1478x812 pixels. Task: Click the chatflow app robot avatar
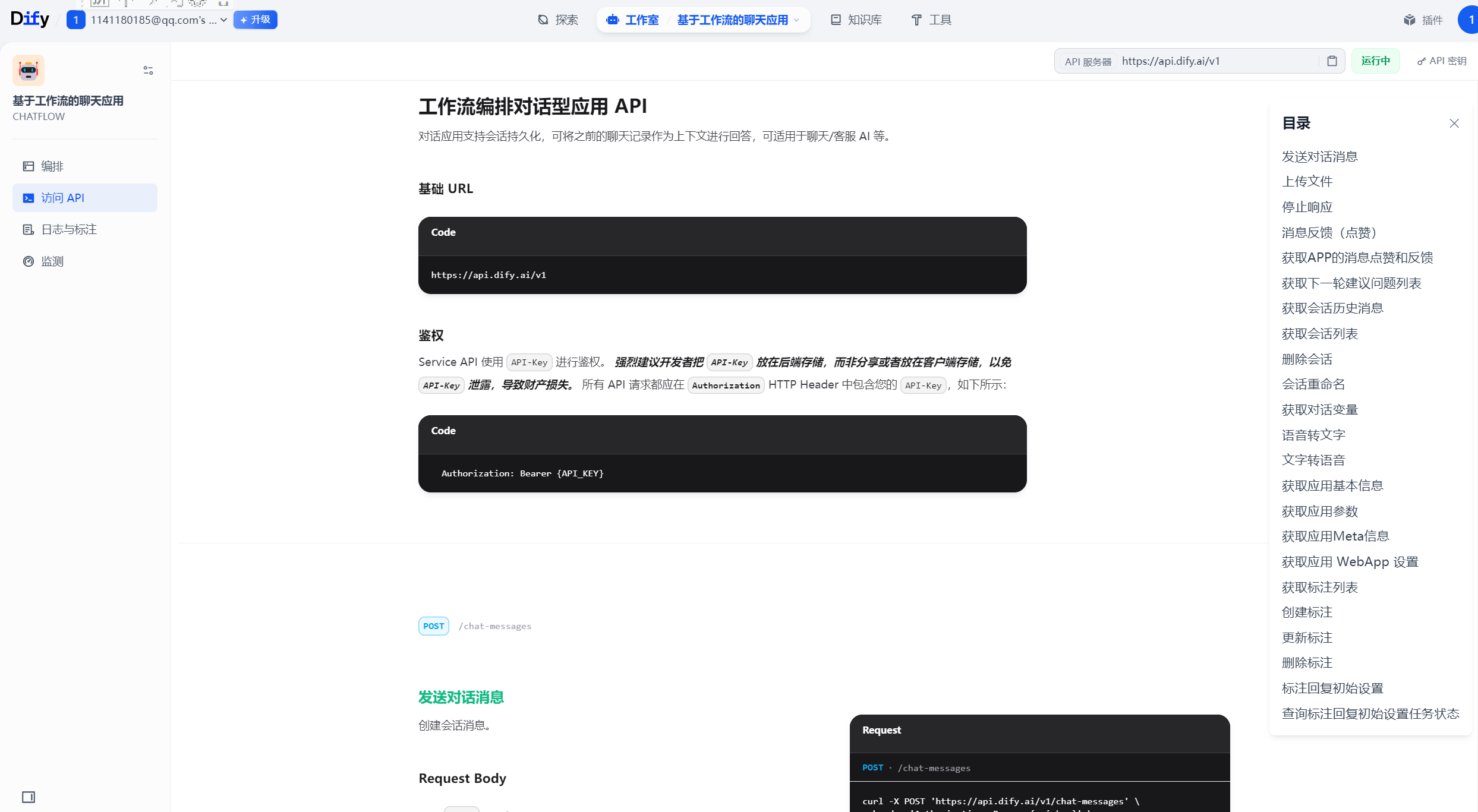tap(29, 71)
